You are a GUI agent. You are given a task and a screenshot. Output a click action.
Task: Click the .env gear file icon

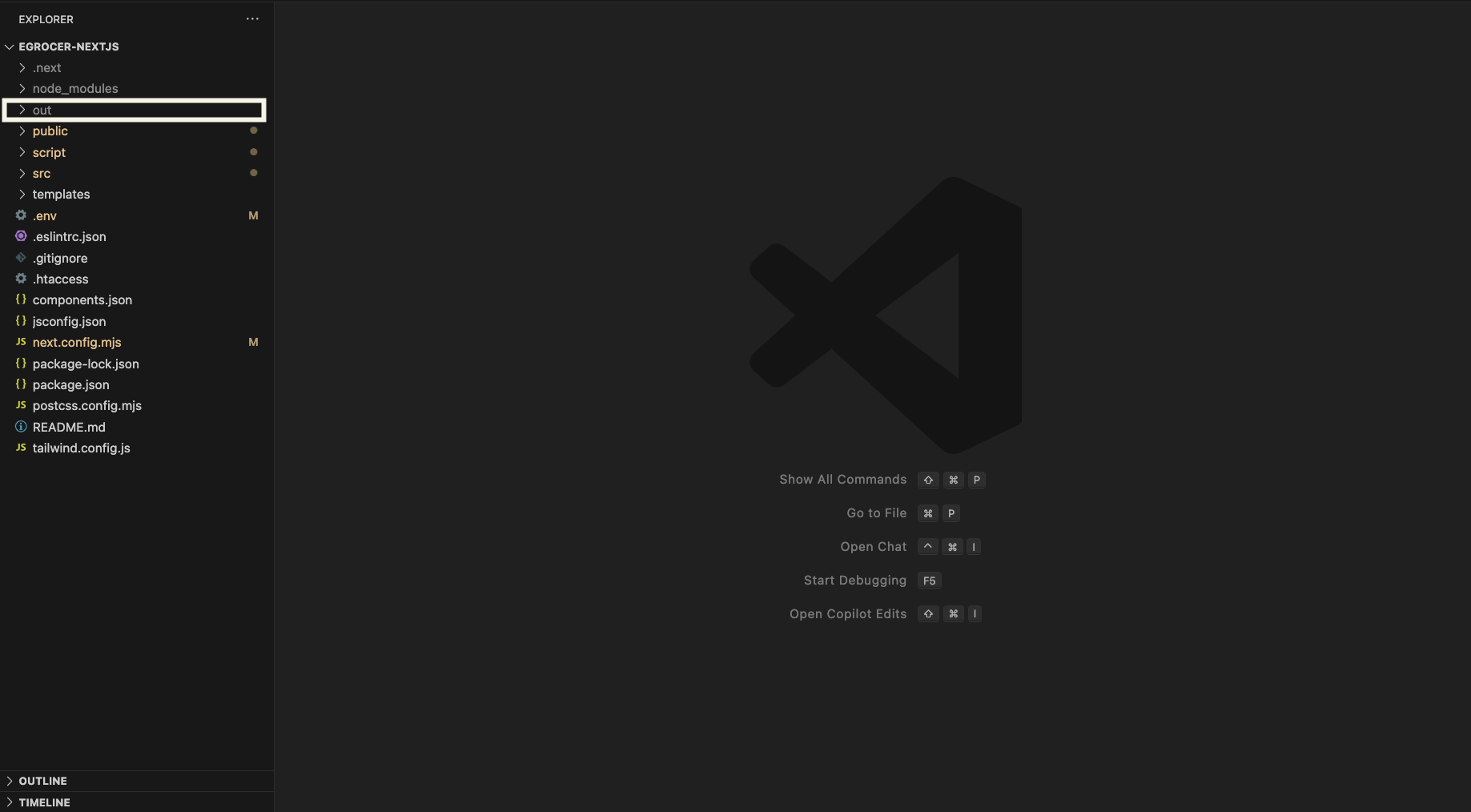point(21,215)
